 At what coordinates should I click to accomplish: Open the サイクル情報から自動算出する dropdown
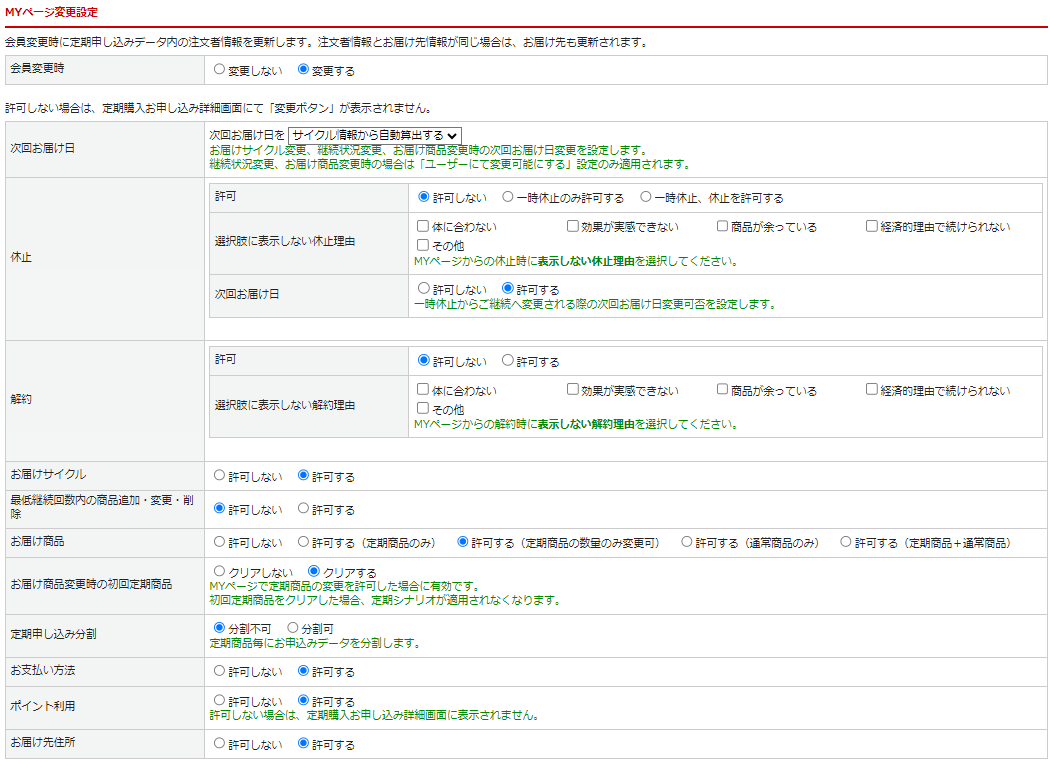coord(375,135)
